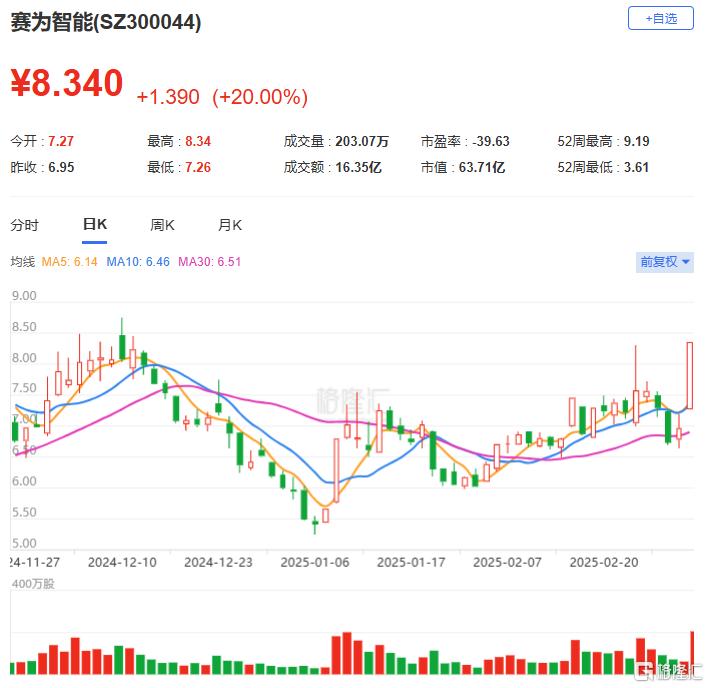Image resolution: width=709 pixels, height=688 pixels.
Task: Click the 9.00 price axis label
Action: pos(24,296)
